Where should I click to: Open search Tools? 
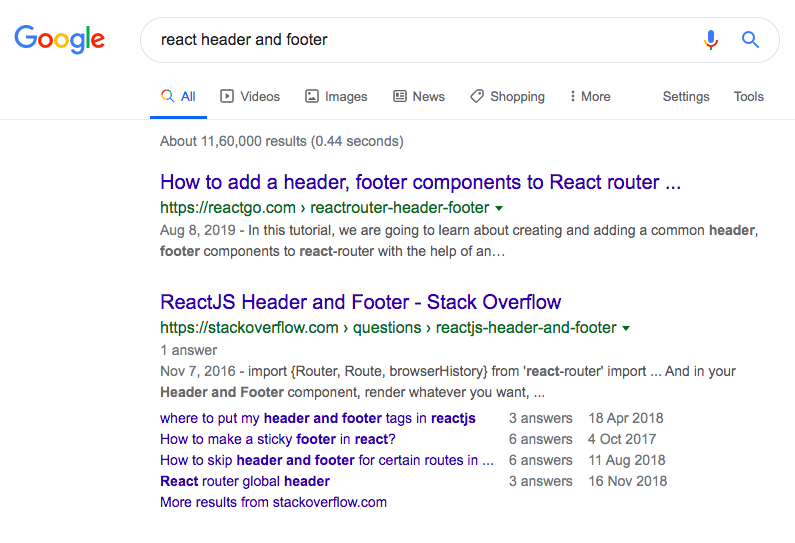[x=748, y=96]
